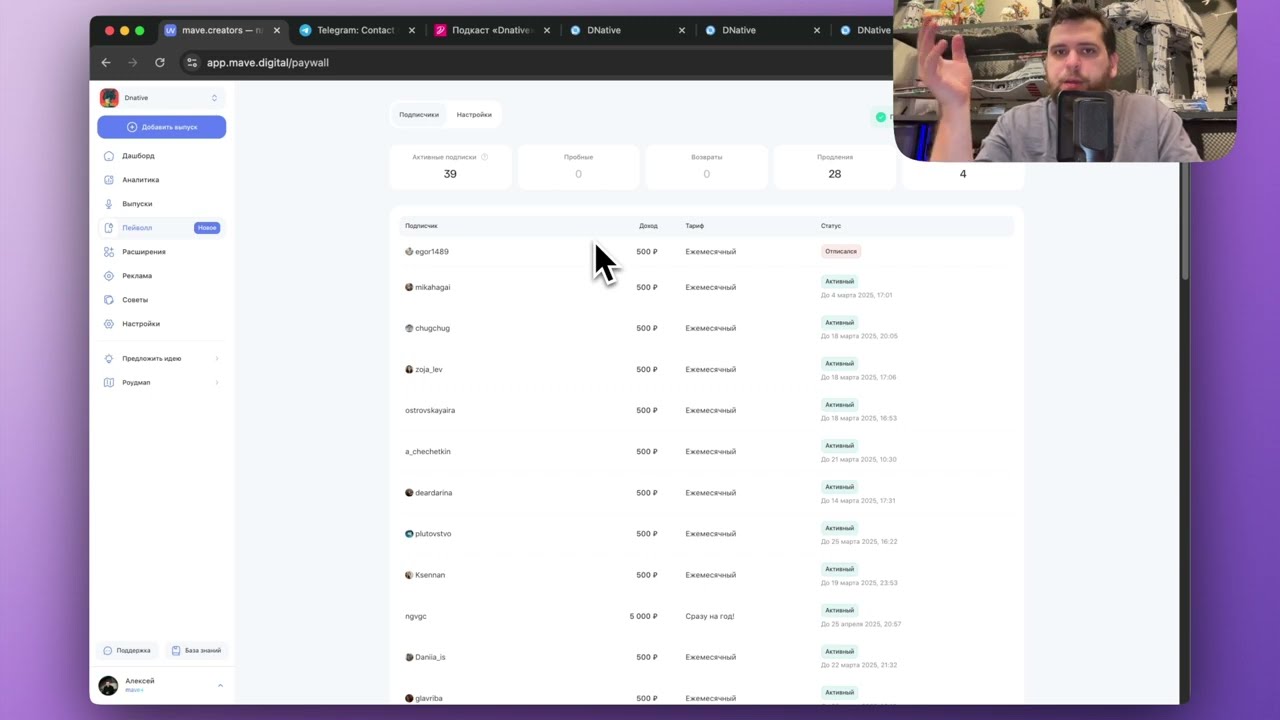Open the Дашборд sidebar icon
The width and height of the screenshot is (1280, 720).
coord(109,156)
